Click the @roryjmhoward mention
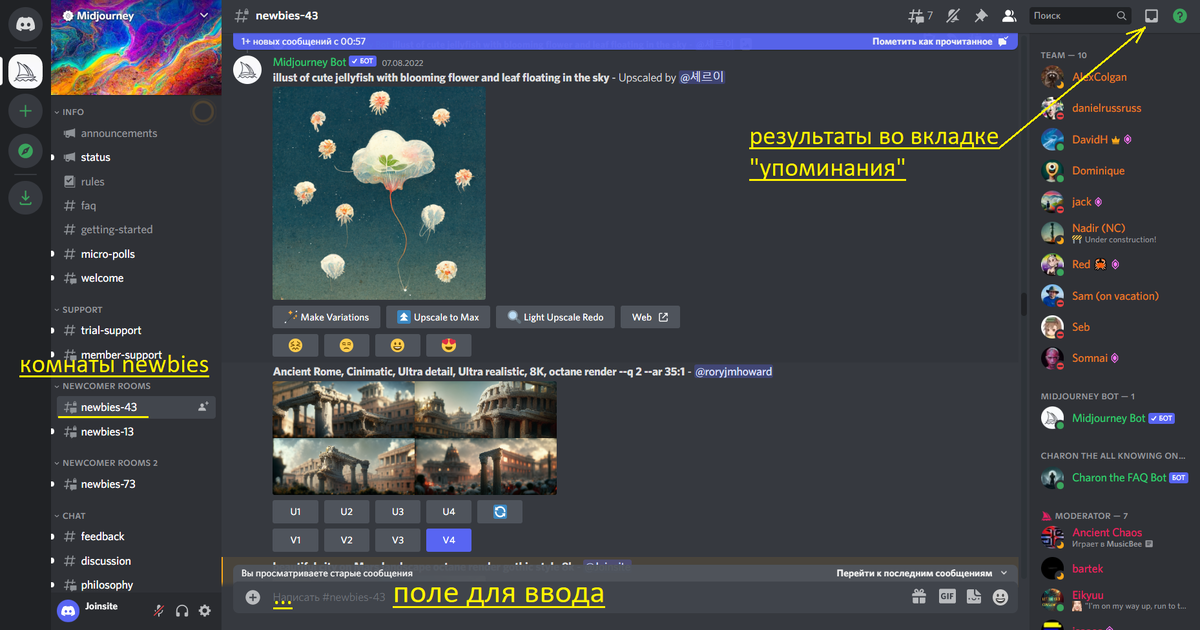1200x630 pixels. 733,371
